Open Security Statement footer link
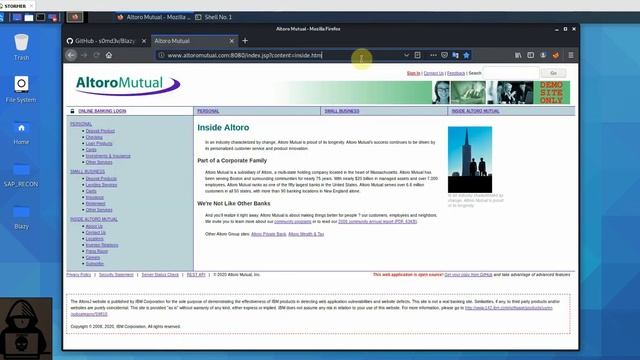640x360 pixels. [x=116, y=275]
